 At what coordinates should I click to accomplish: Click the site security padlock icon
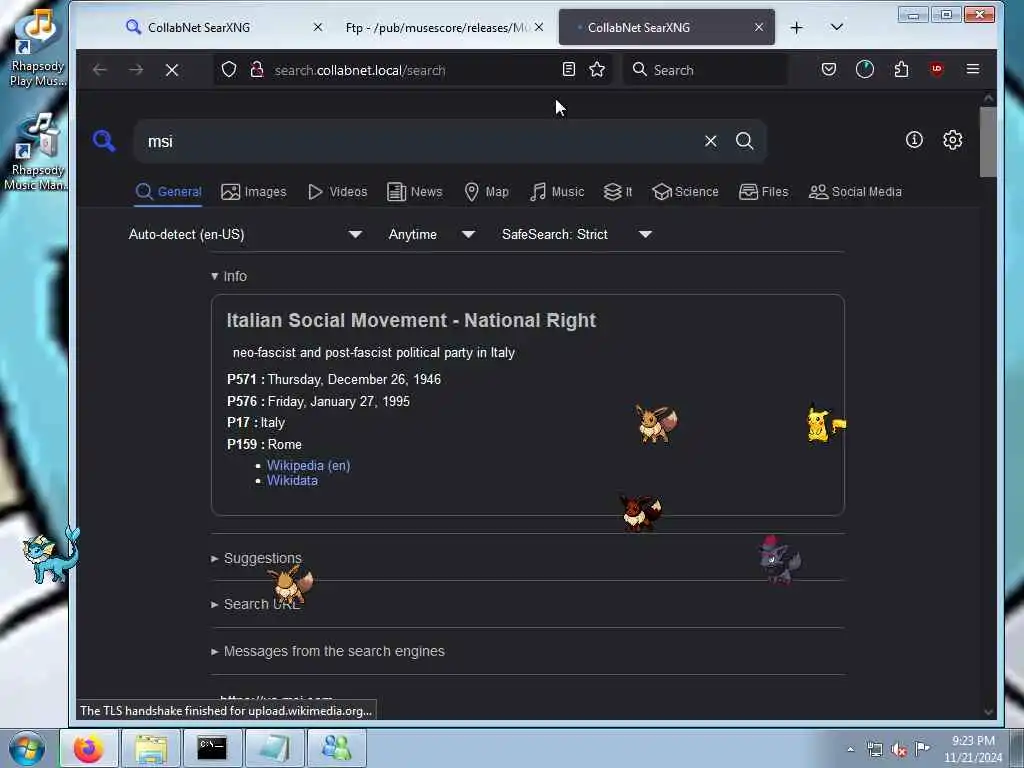257,70
